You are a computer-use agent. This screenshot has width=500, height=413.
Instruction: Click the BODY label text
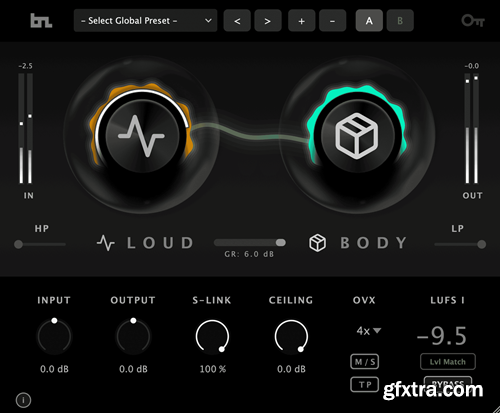(x=374, y=243)
